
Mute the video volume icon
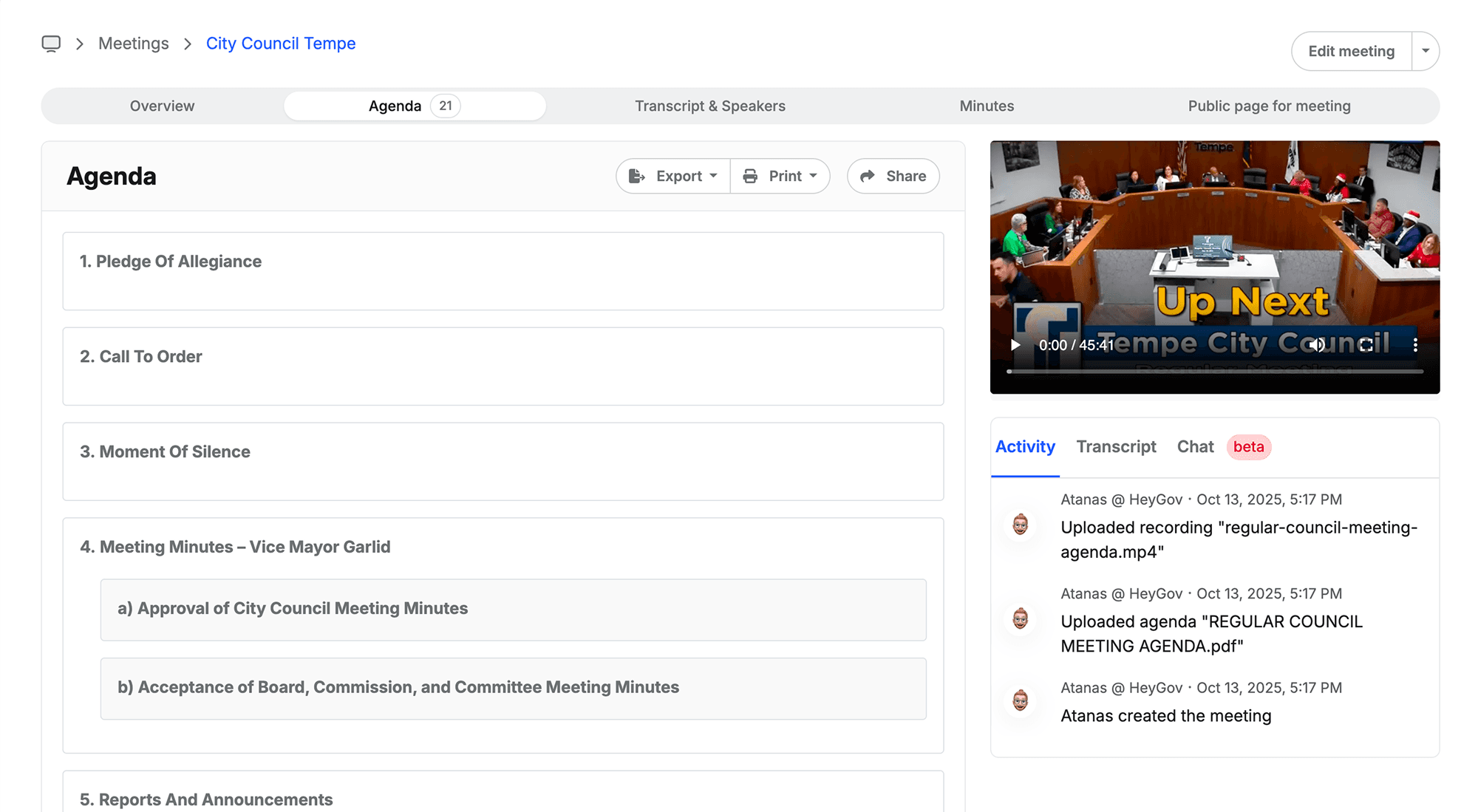[x=1317, y=345]
